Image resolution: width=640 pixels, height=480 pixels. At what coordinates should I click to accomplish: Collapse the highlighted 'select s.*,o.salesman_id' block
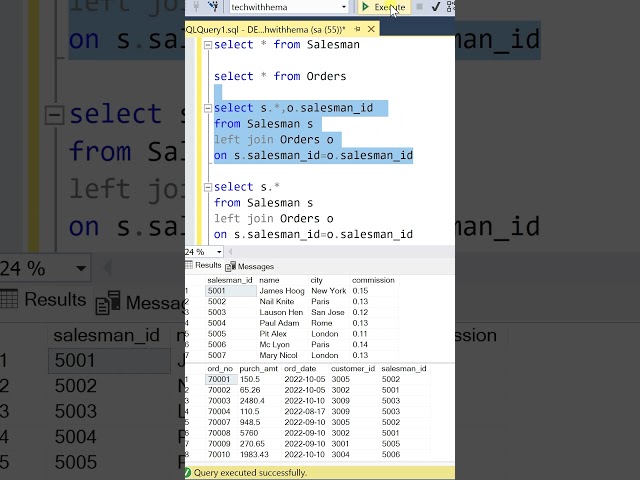[207, 108]
